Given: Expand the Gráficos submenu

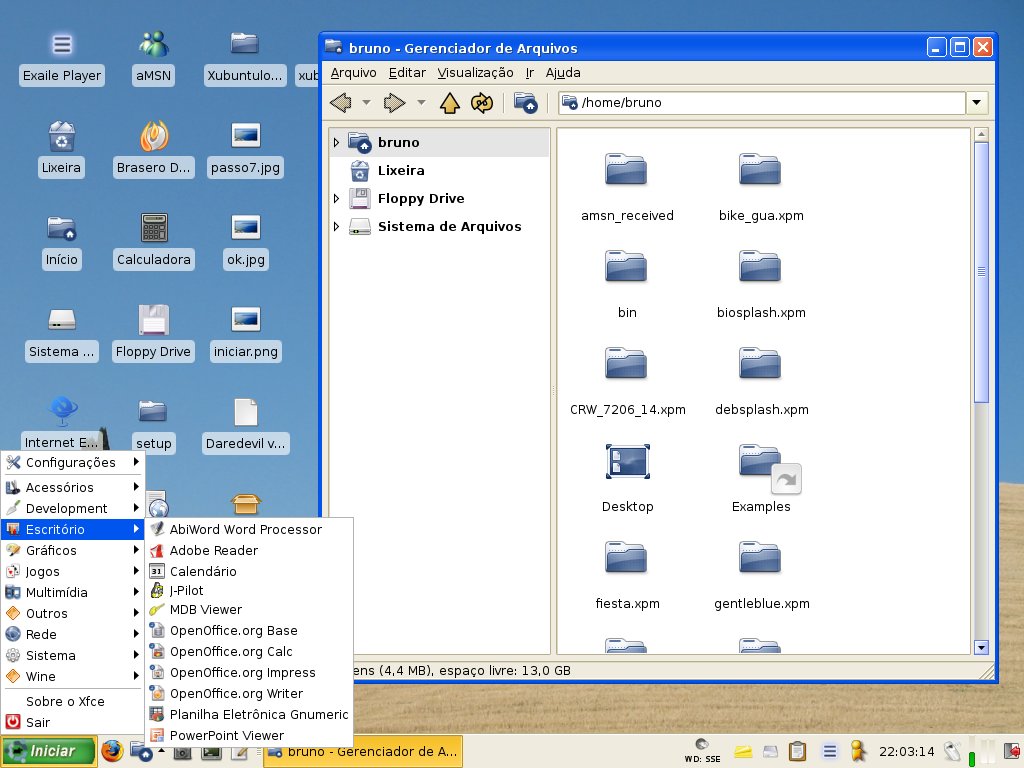Looking at the screenshot, I should point(72,551).
